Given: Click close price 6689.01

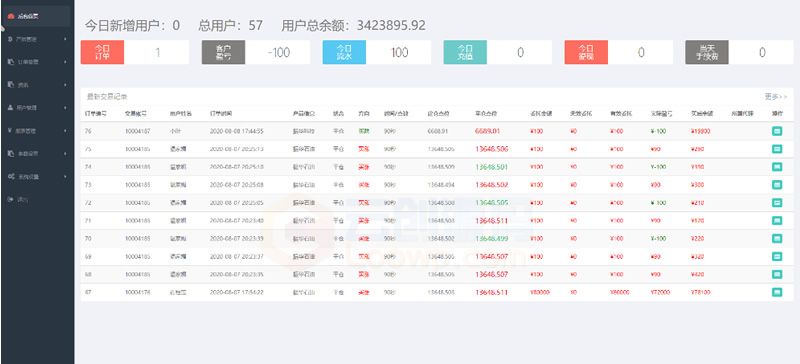Looking at the screenshot, I should (x=487, y=131).
